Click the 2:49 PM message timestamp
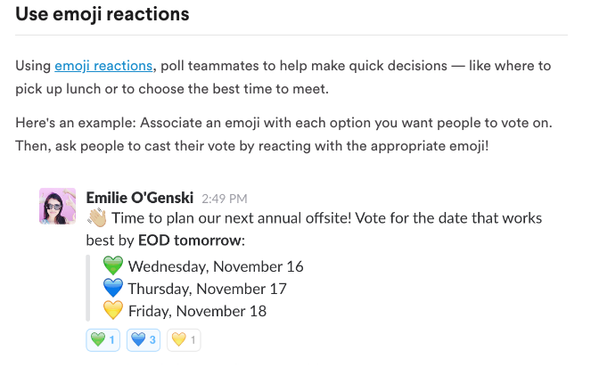 pyautogui.click(x=224, y=199)
